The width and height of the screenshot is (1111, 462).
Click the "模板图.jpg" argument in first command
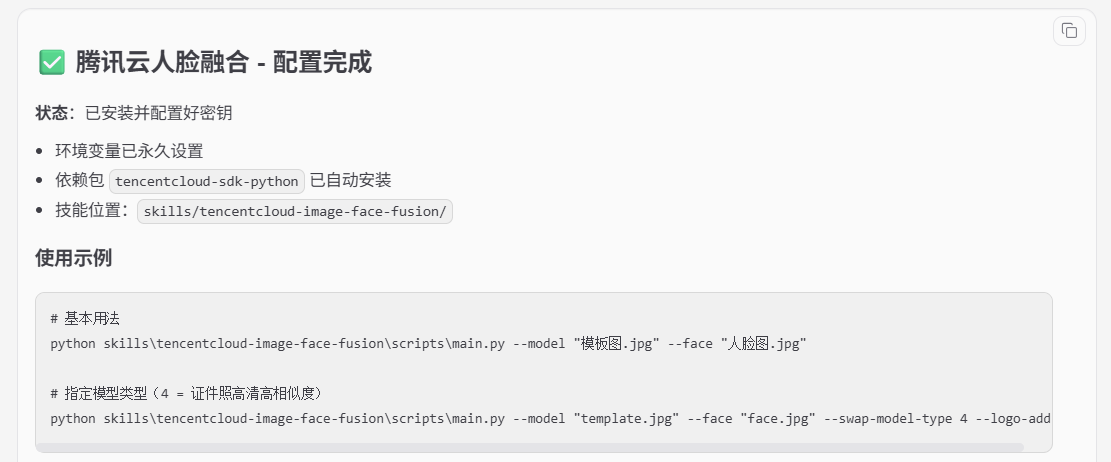pyautogui.click(x=616, y=344)
